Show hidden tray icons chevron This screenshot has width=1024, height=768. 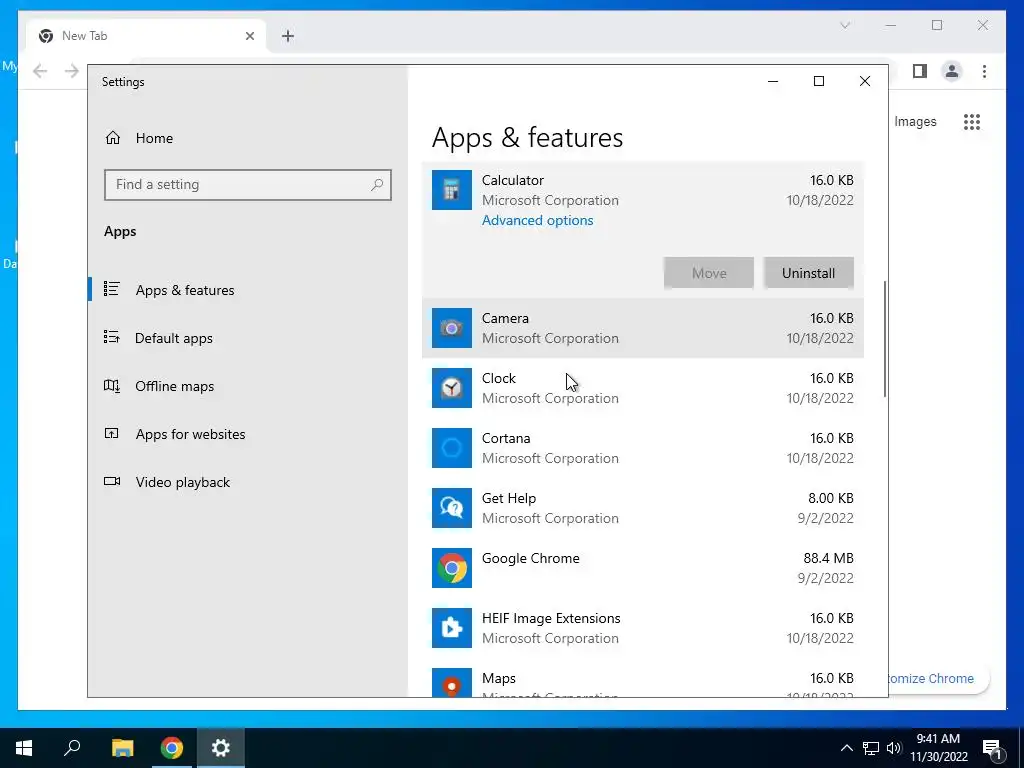point(846,748)
